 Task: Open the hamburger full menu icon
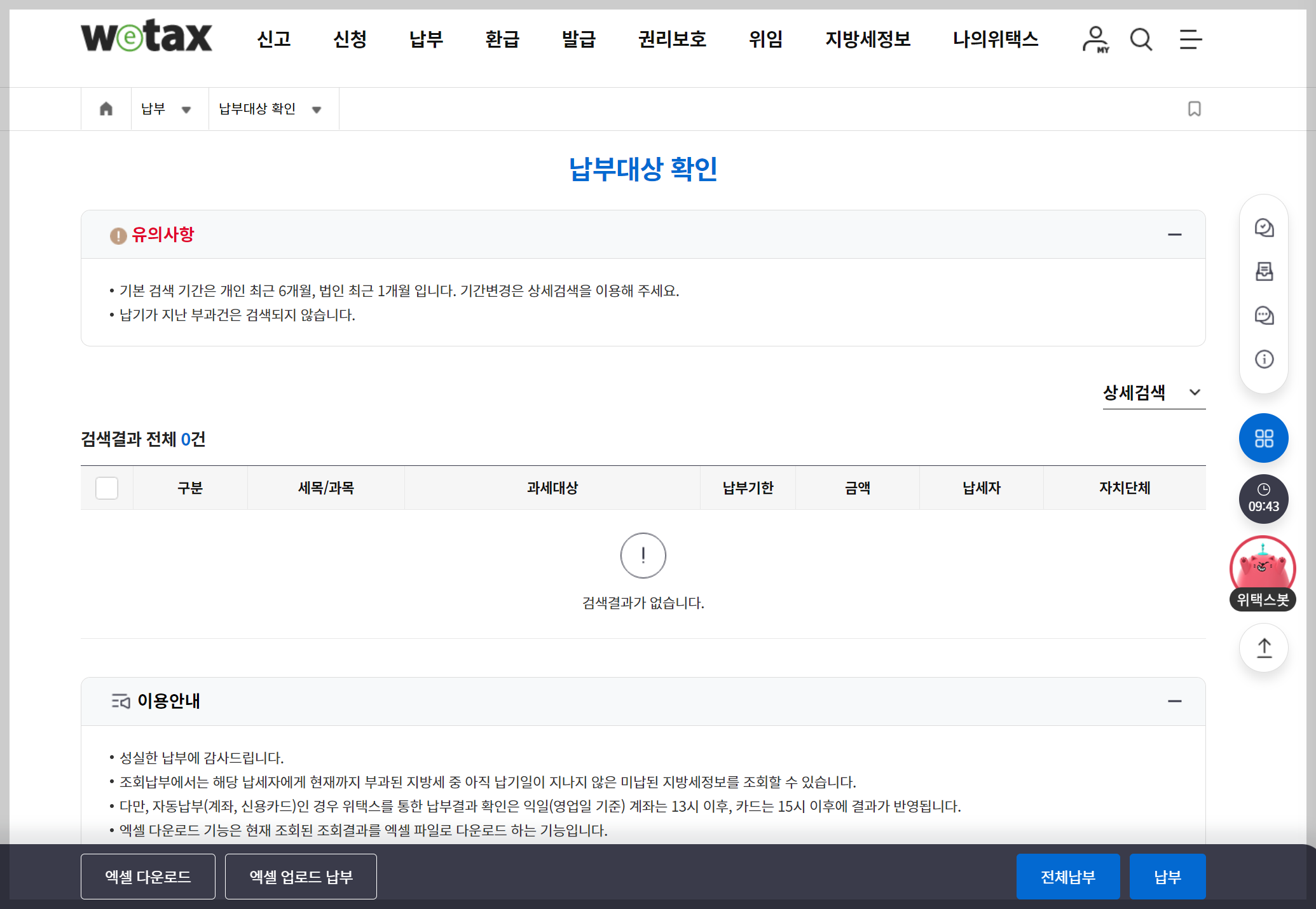coord(1190,39)
